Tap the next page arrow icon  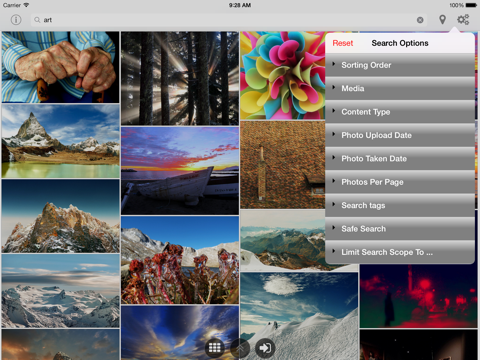point(265,348)
